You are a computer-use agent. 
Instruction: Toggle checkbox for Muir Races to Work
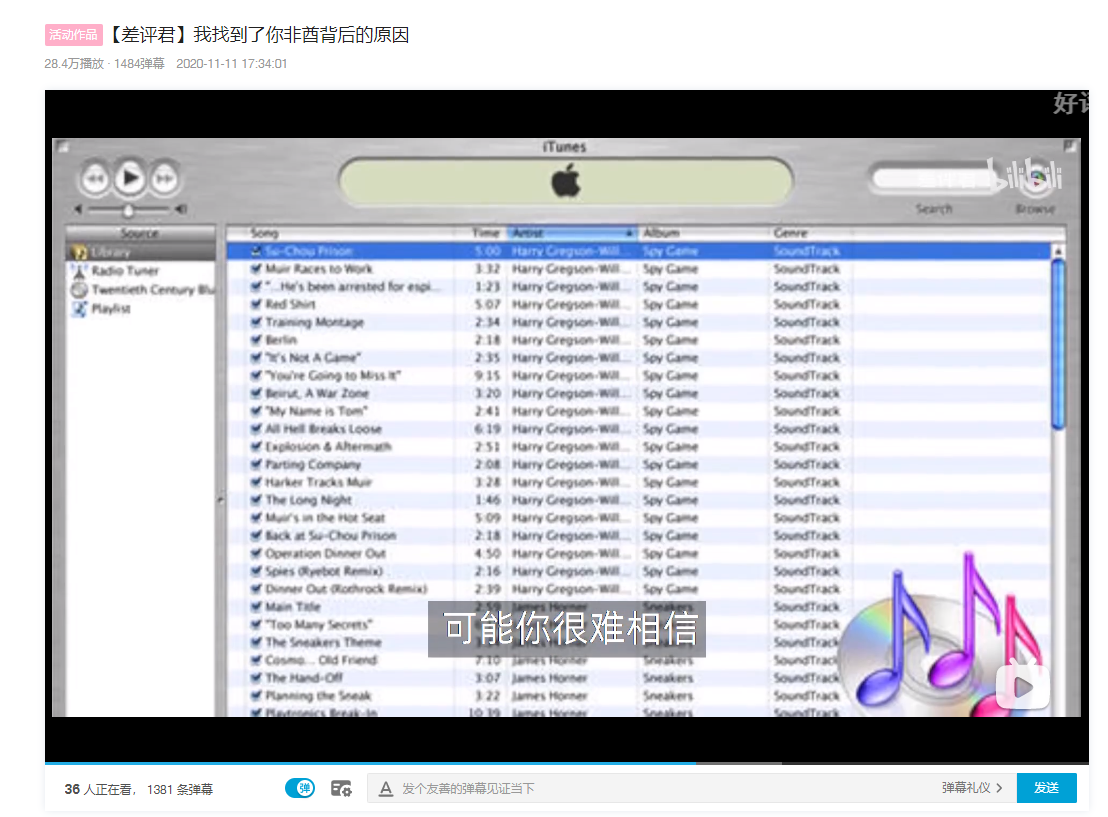(x=256, y=269)
